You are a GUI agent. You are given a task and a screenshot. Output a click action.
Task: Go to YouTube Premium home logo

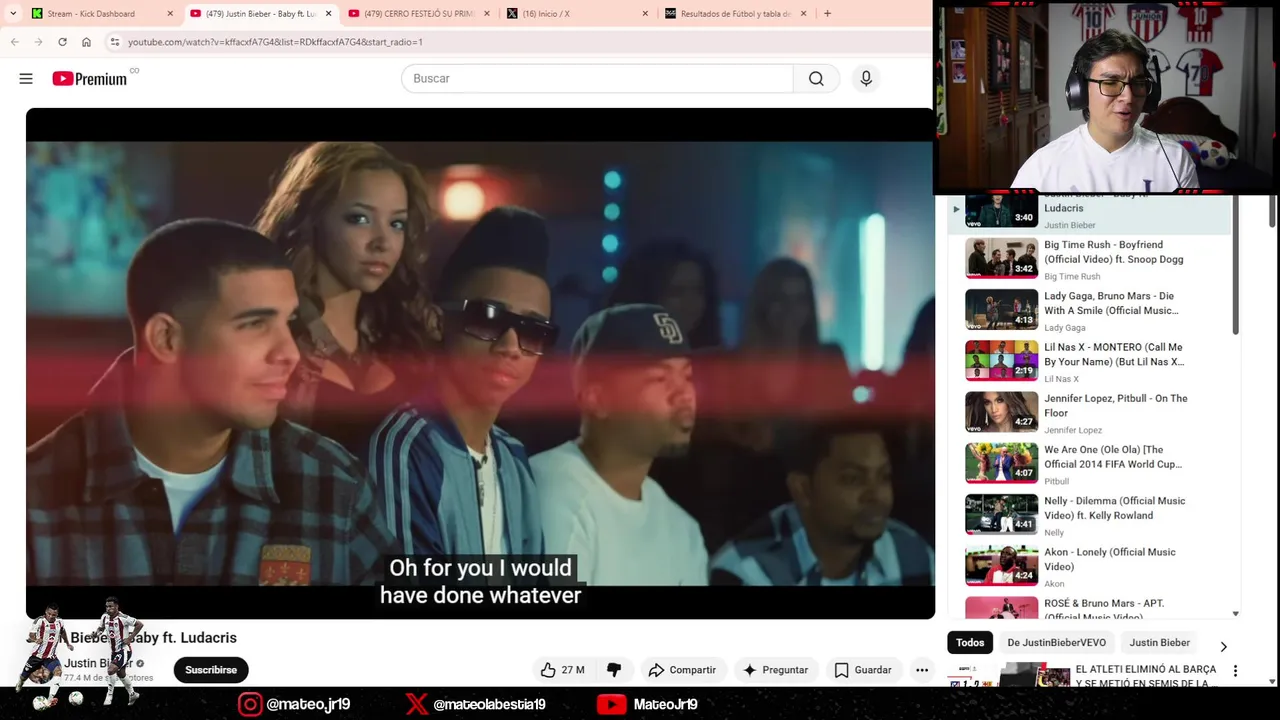90,79
